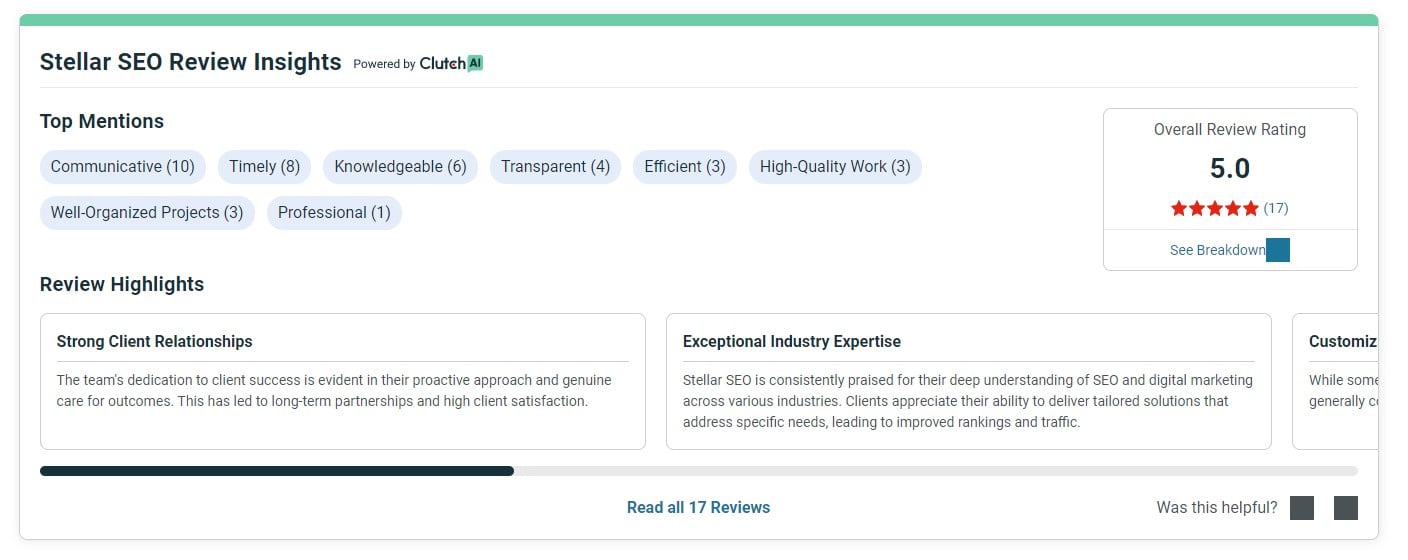This screenshot has width=1408, height=560.
Task: Select the Professional (1) tag
Action: tap(334, 213)
